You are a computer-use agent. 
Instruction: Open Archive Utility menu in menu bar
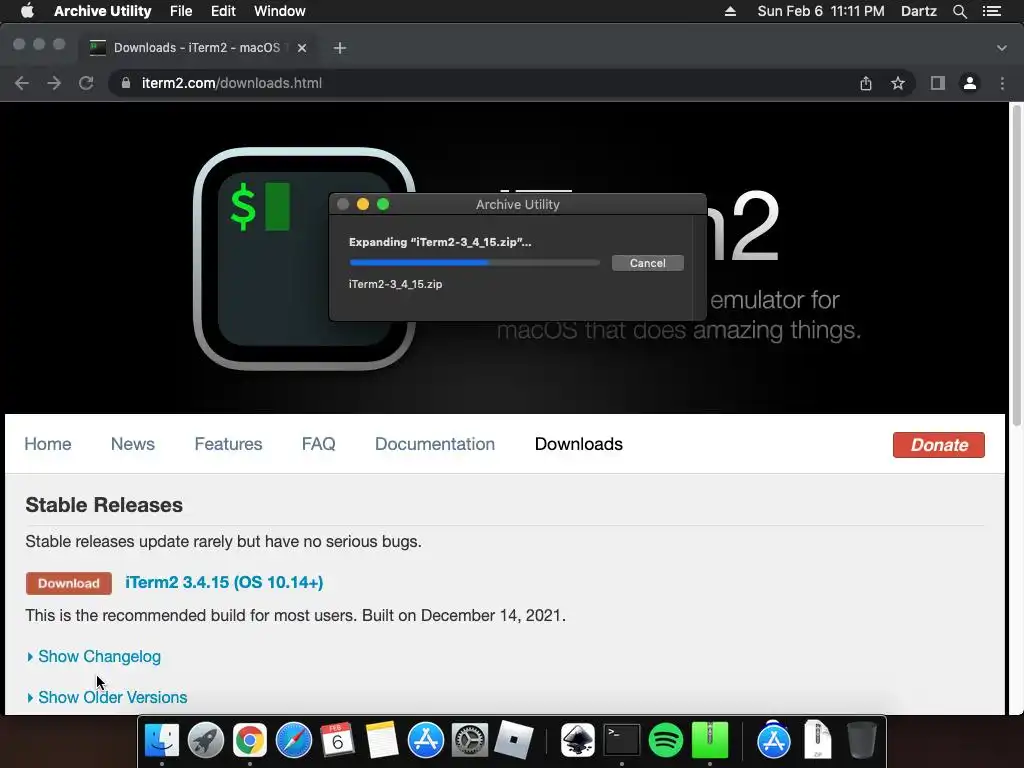point(103,11)
